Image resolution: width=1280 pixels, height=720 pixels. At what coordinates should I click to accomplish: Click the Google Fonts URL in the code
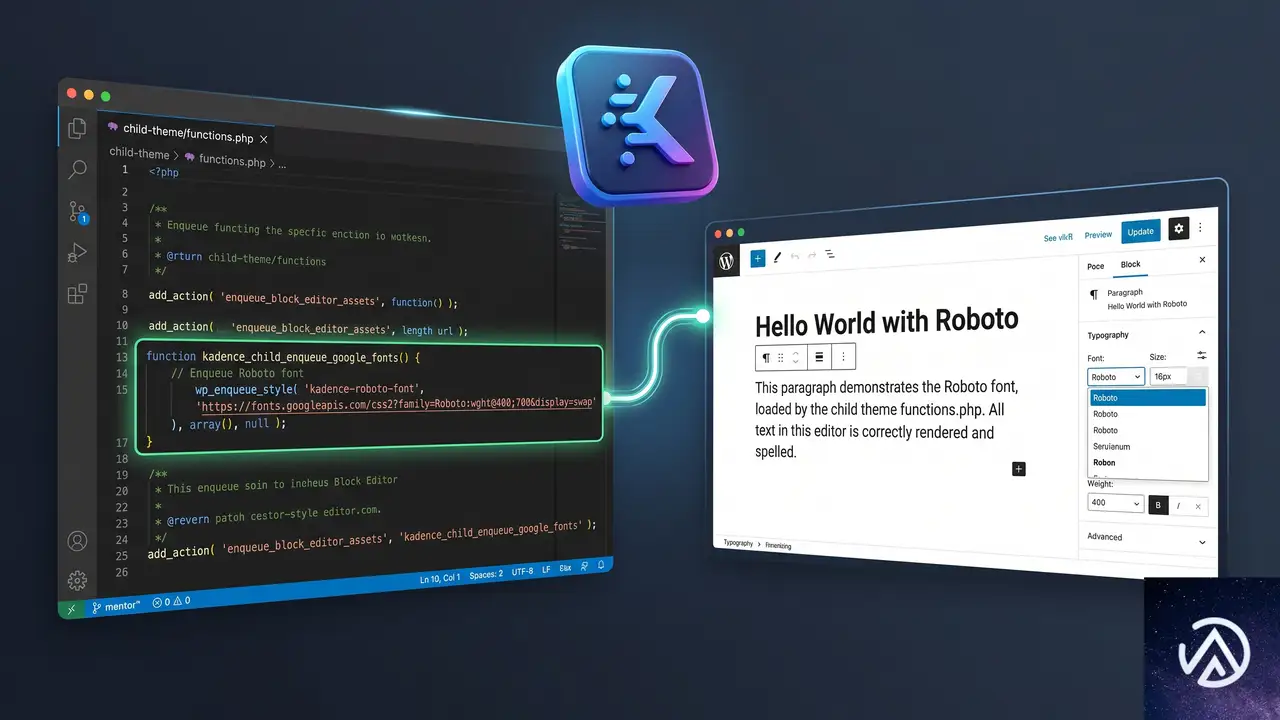click(398, 405)
